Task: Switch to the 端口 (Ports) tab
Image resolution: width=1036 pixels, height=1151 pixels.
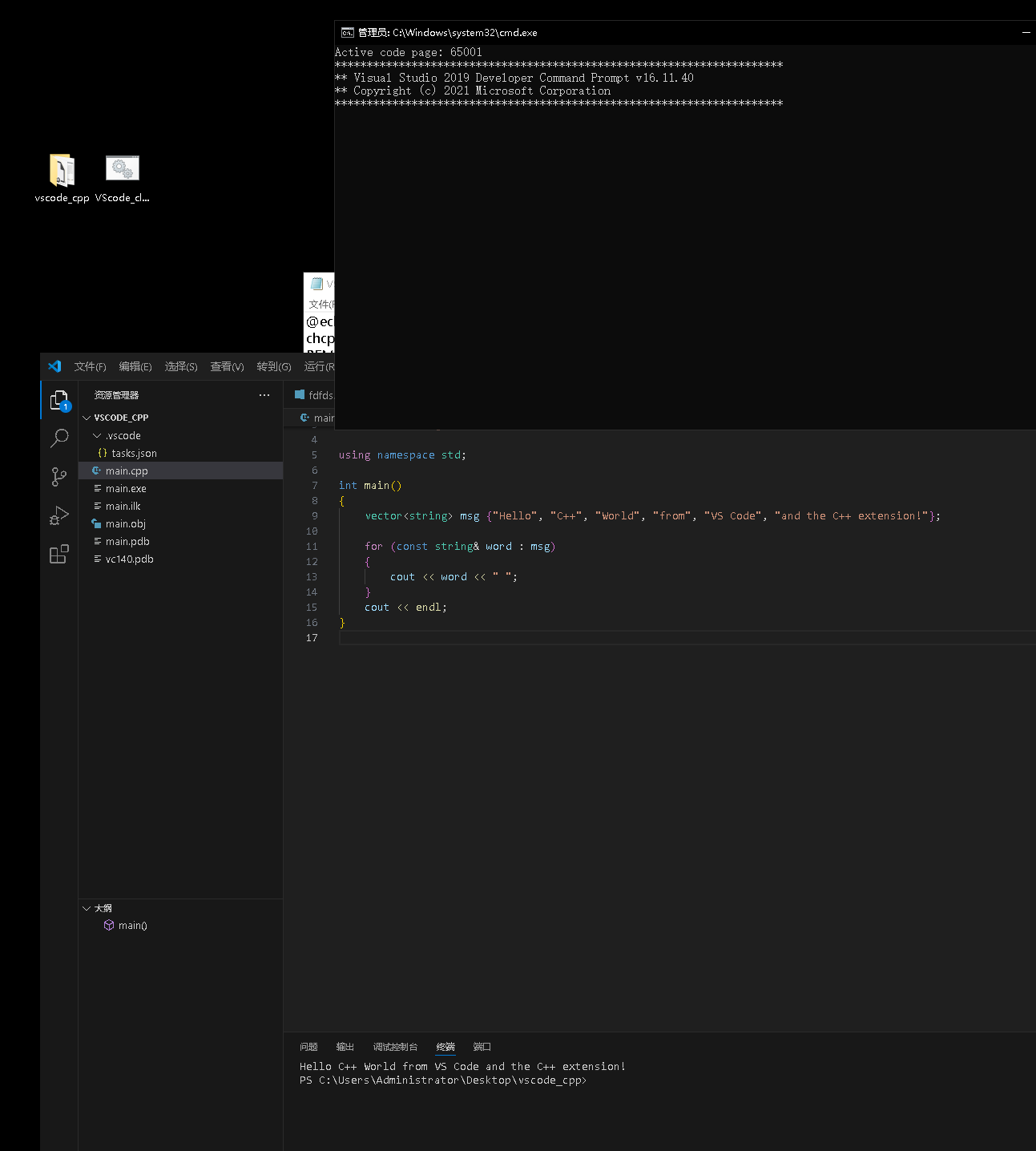Action: pyautogui.click(x=482, y=1046)
